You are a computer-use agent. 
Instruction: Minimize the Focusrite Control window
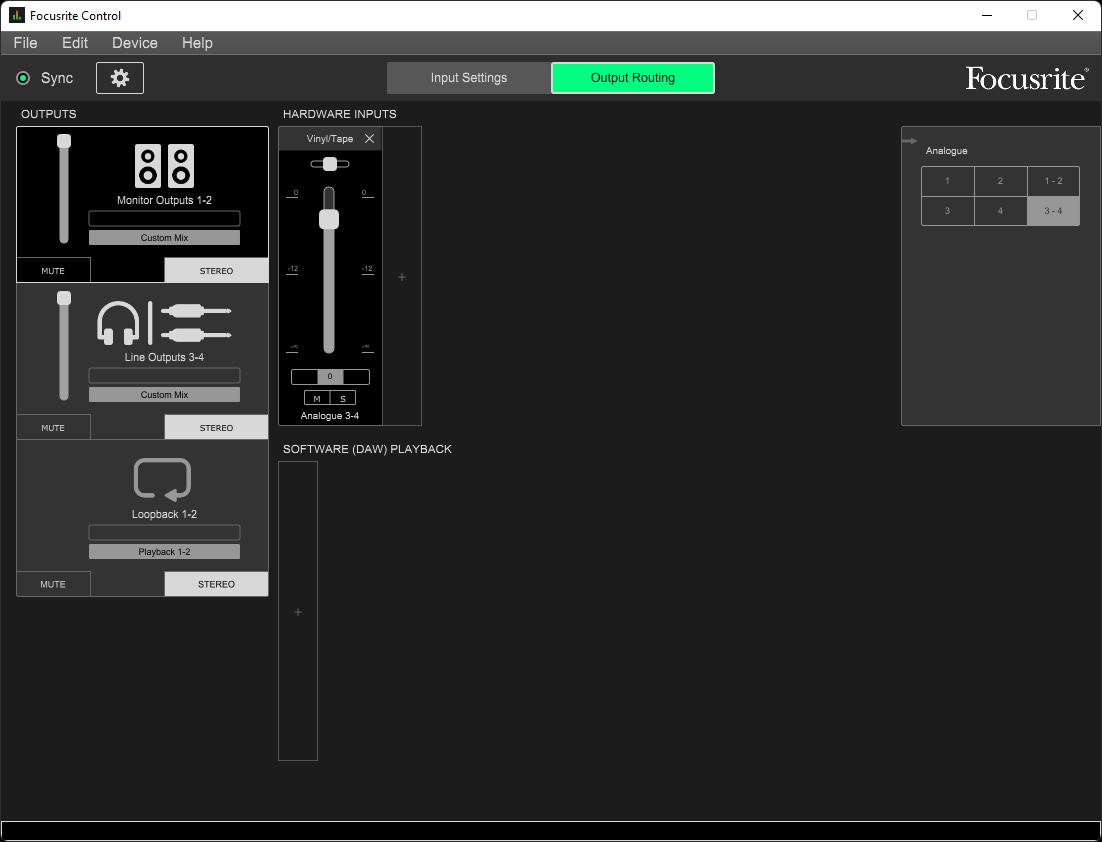pyautogui.click(x=987, y=15)
